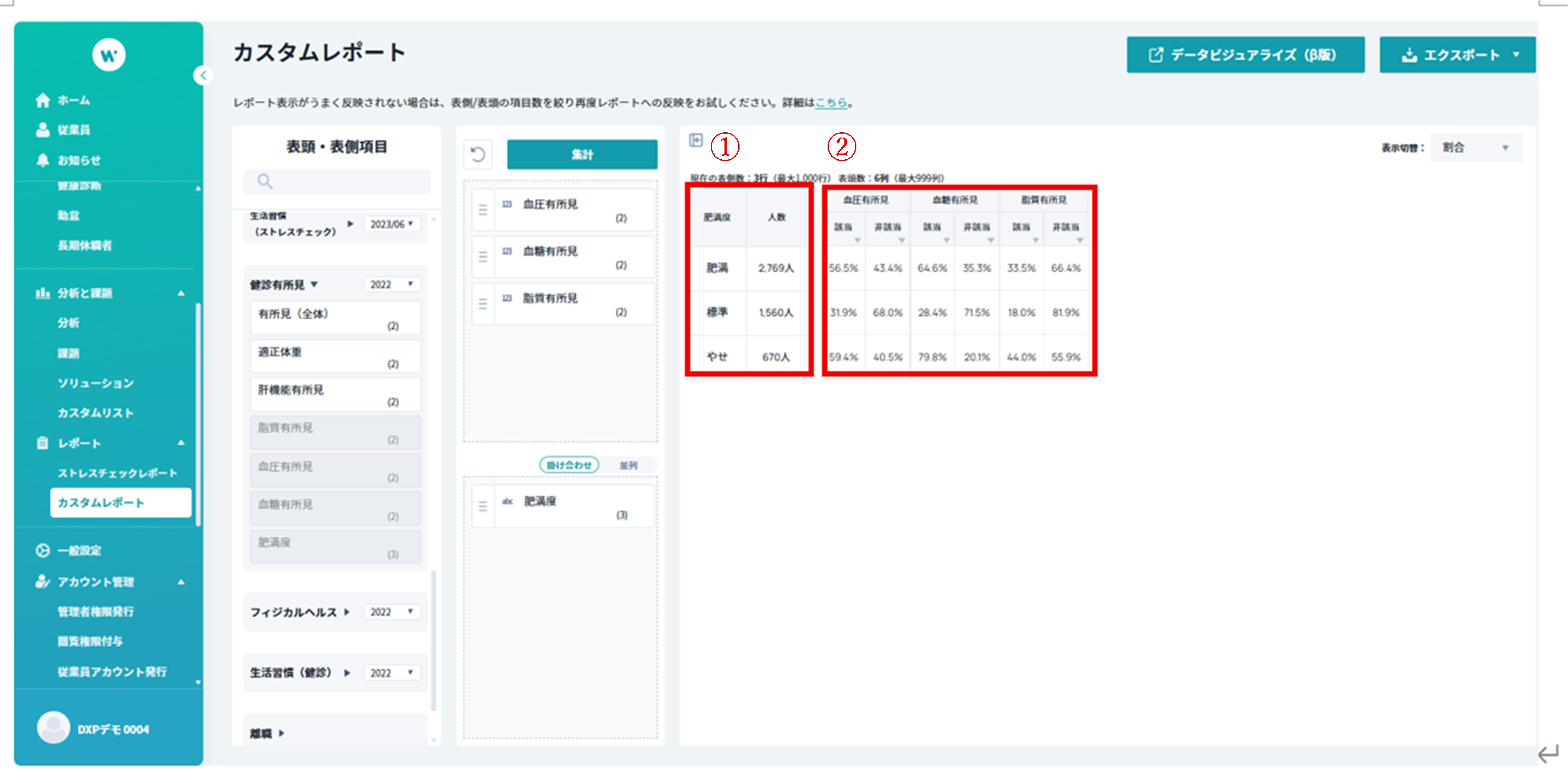Collapse the sidebar with the arrow button
1568x783 pixels.
click(203, 76)
